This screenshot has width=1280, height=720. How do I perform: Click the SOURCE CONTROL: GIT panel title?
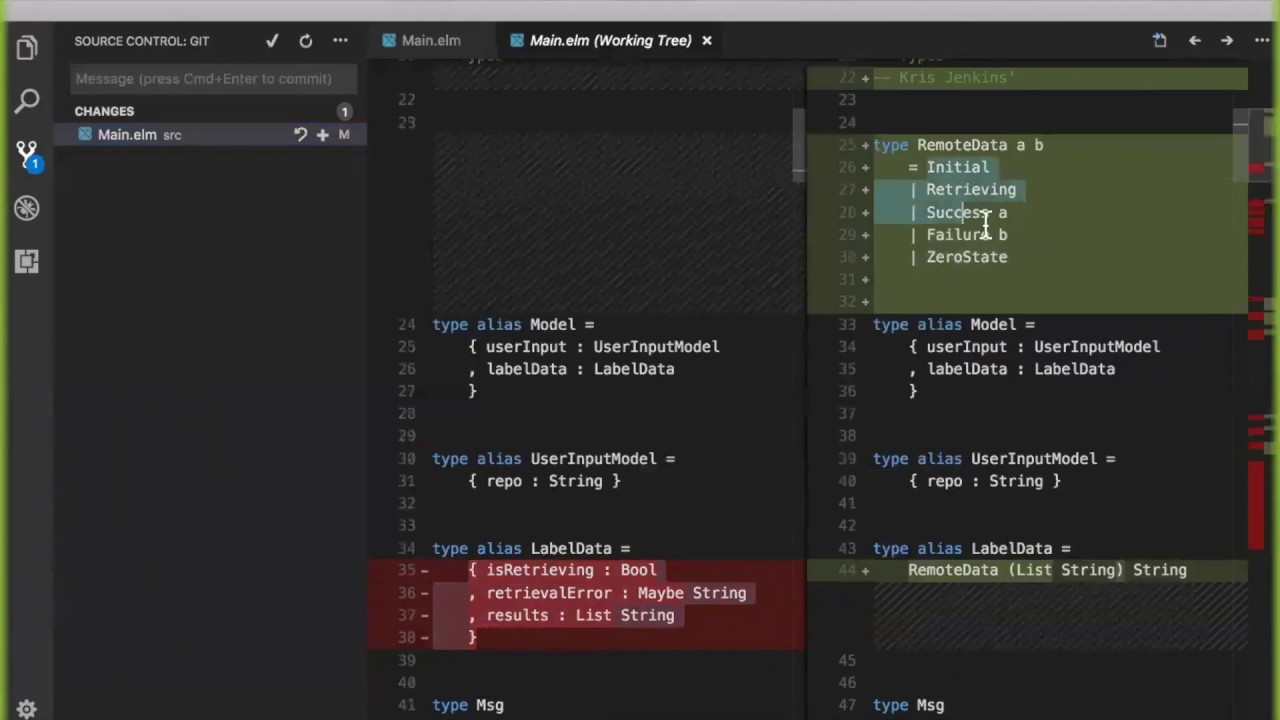point(142,41)
